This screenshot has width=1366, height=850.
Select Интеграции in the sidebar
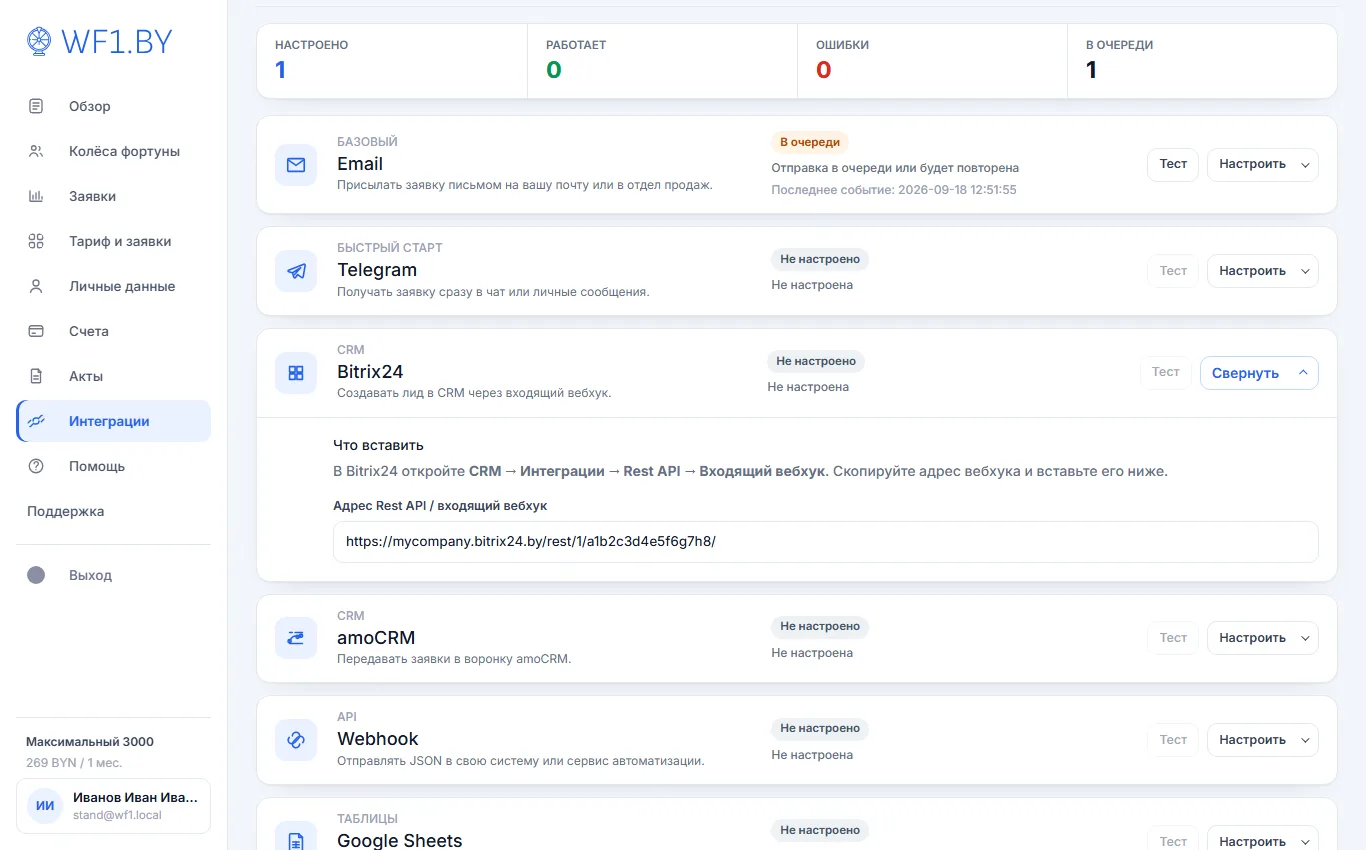click(114, 421)
